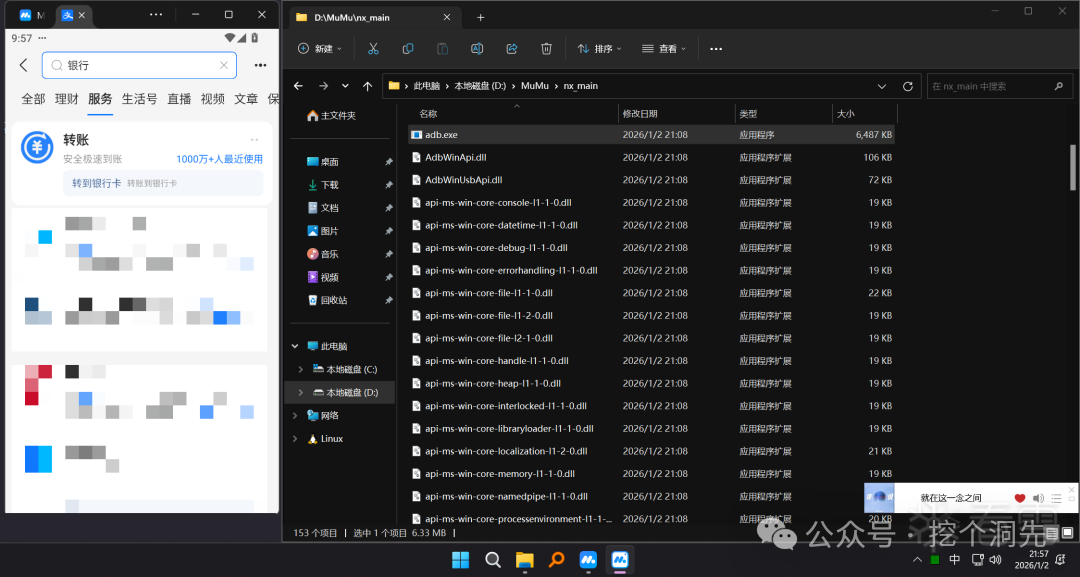Expand the 本地磁盘 (D:) tree node chevron
Image resolution: width=1080 pixels, height=577 pixels.
[x=300, y=392]
